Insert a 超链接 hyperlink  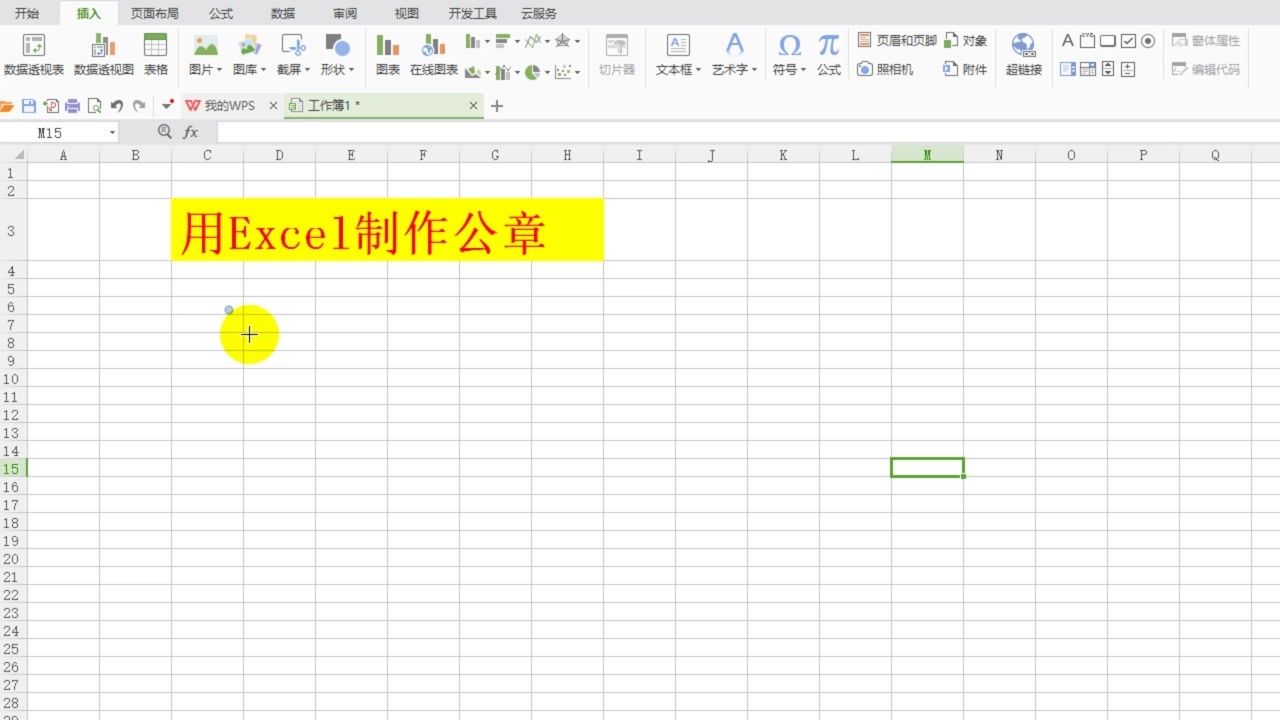point(1023,55)
